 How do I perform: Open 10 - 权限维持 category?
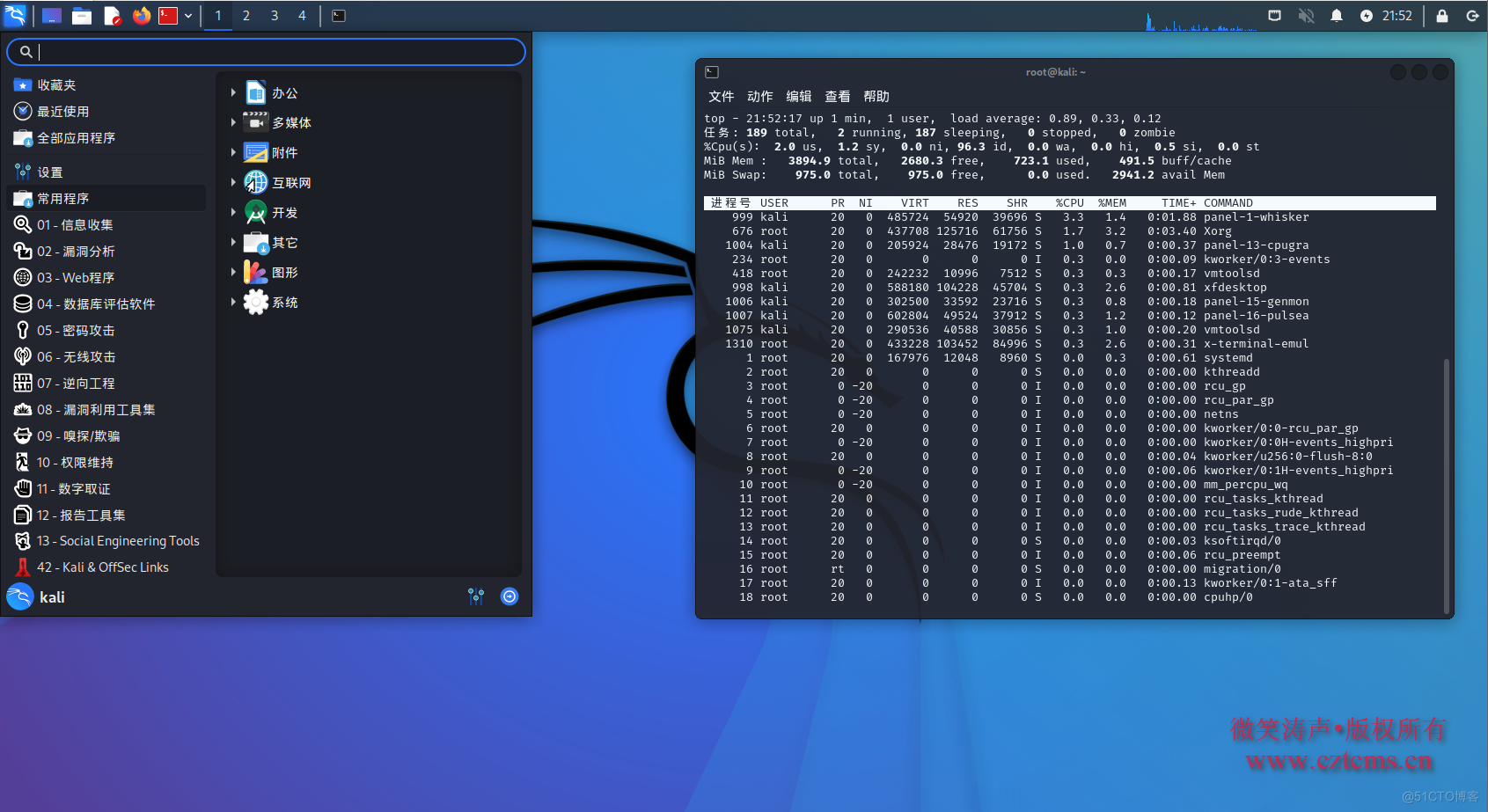click(106, 463)
